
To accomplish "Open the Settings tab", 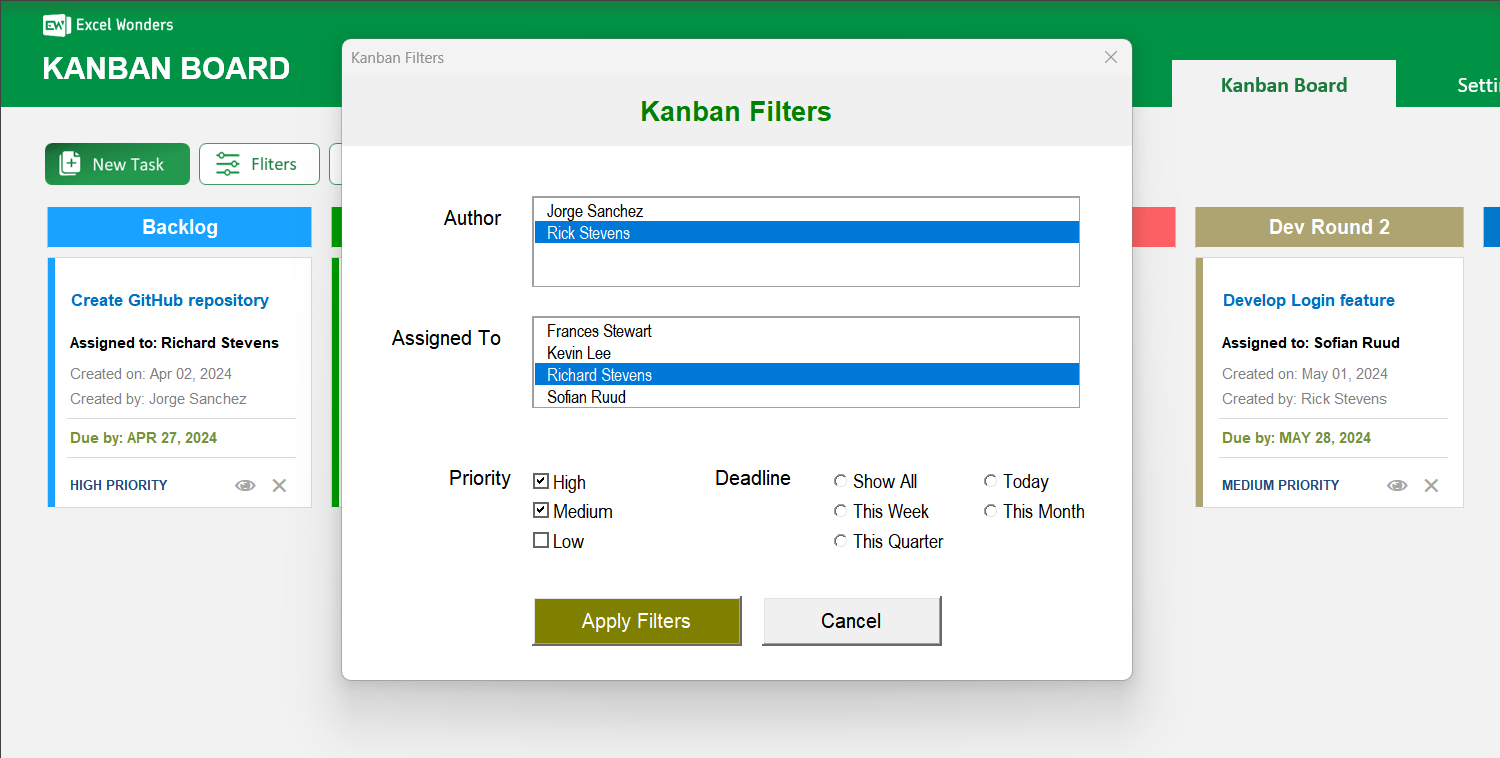I will click(x=1478, y=85).
